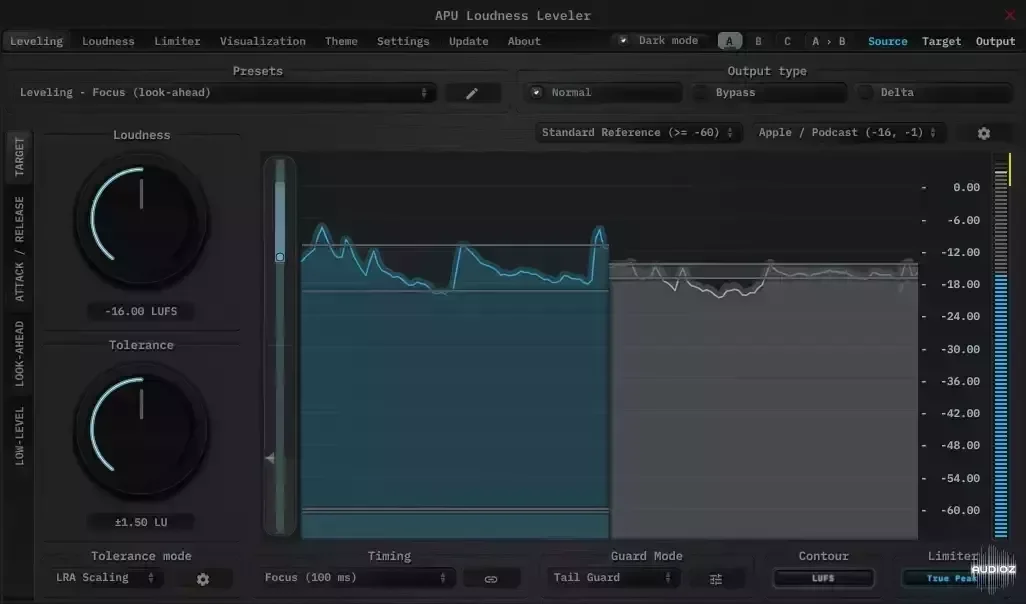Image resolution: width=1026 pixels, height=604 pixels.
Task: Open Guard Mode sliders icon
Action: click(716, 578)
